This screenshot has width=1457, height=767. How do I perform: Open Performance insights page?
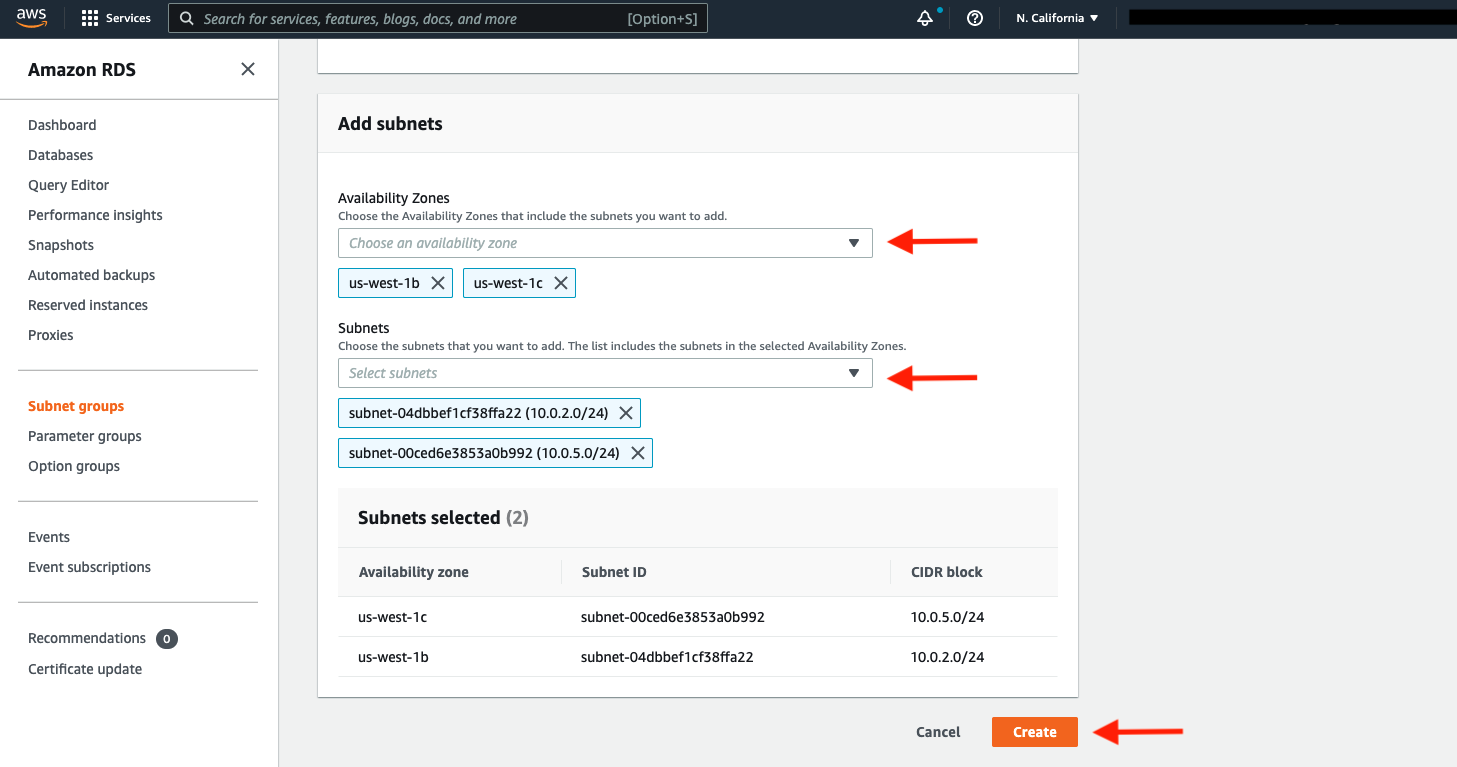tap(95, 215)
